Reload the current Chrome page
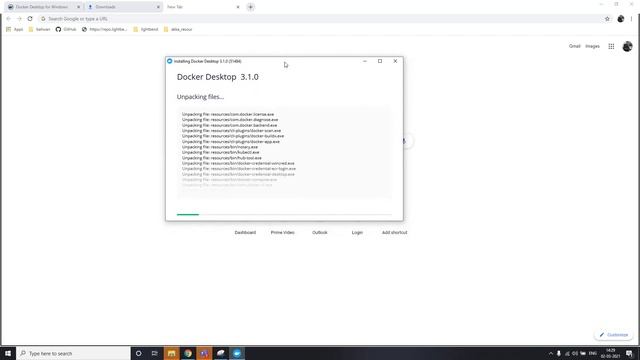 click(30, 19)
